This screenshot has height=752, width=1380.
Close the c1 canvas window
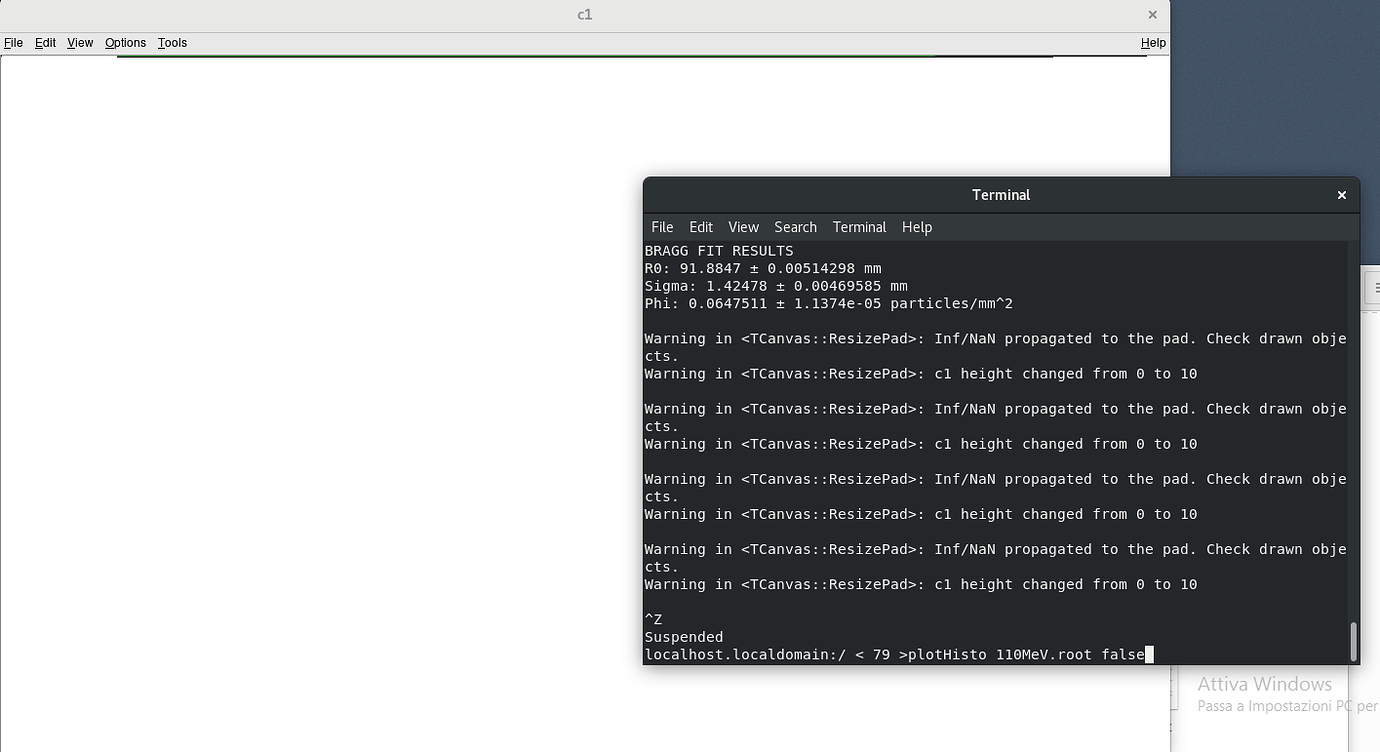click(x=1152, y=15)
